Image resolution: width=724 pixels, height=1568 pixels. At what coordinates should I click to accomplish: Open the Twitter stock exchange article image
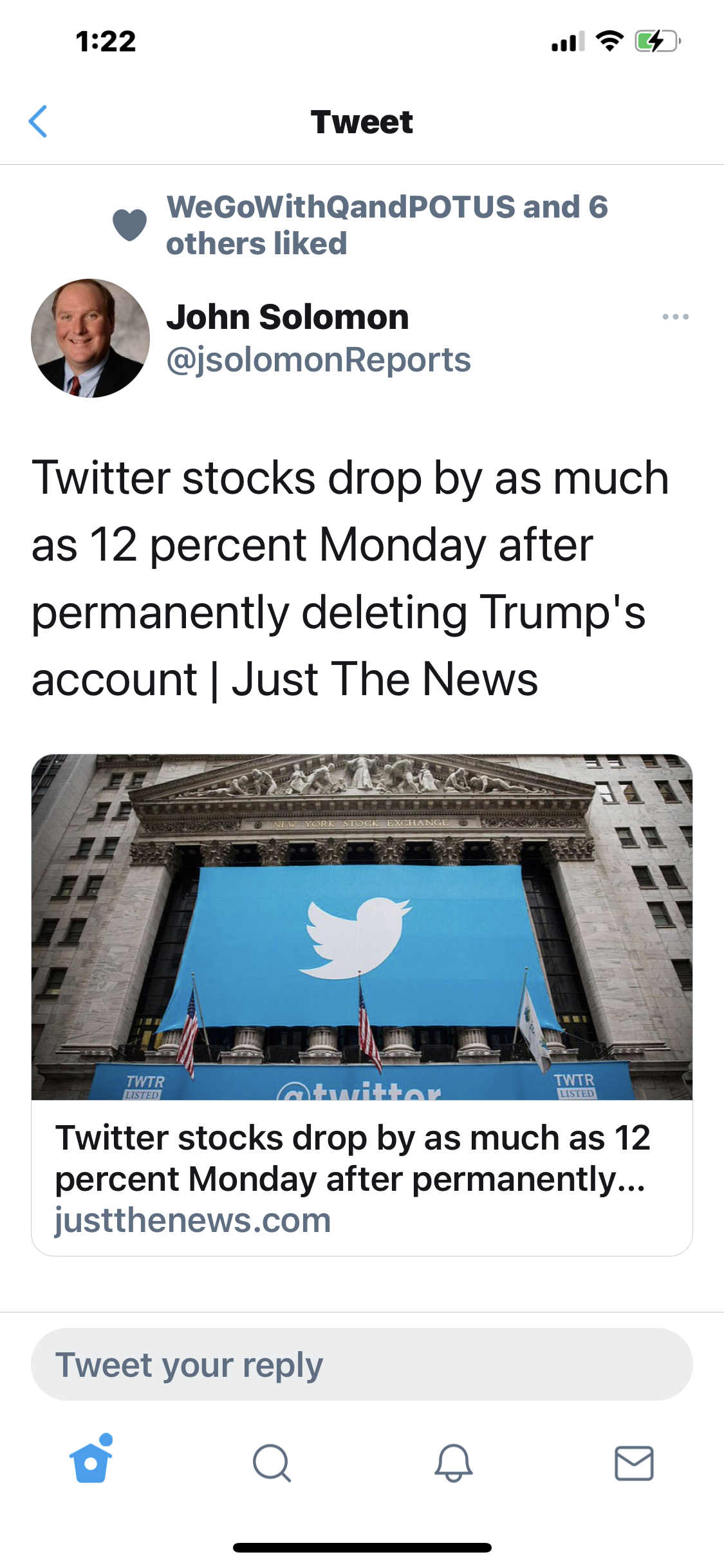tap(362, 927)
